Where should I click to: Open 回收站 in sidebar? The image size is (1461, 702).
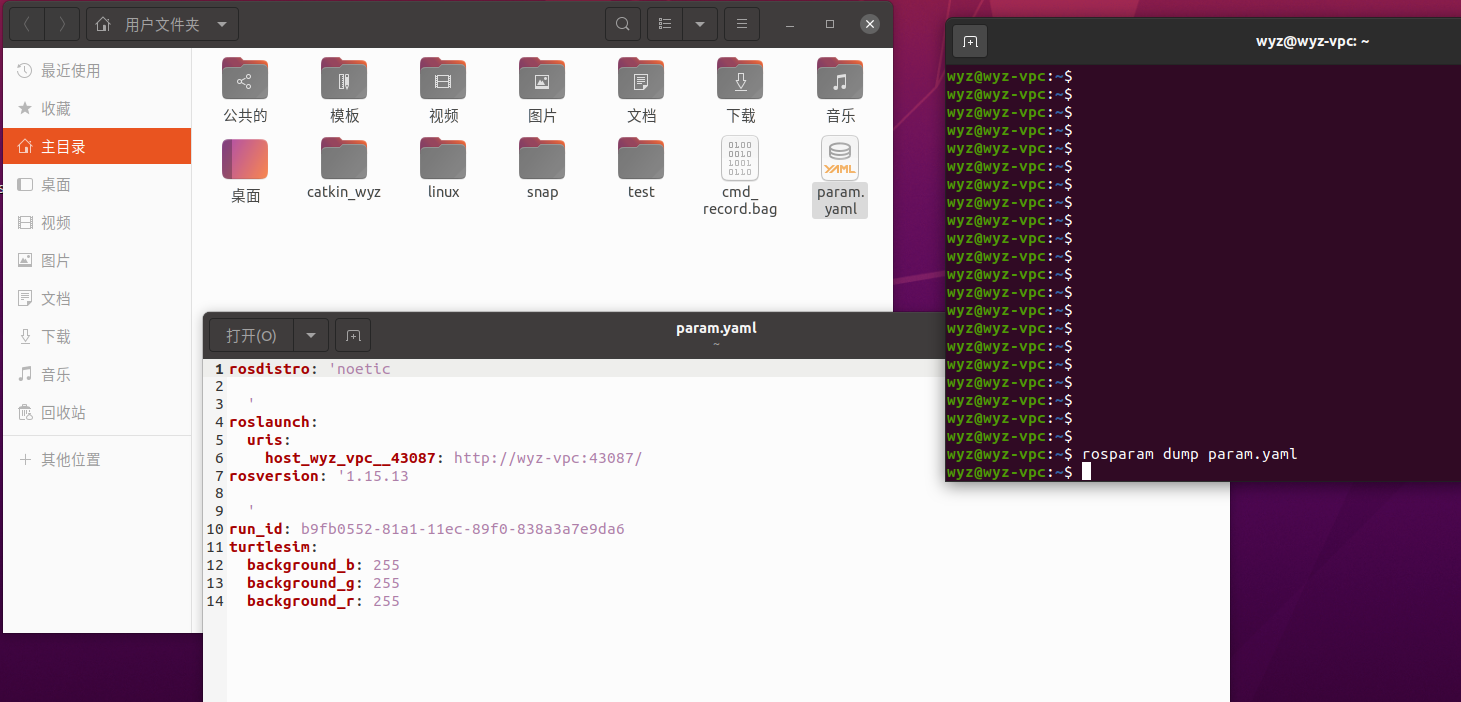tap(97, 413)
